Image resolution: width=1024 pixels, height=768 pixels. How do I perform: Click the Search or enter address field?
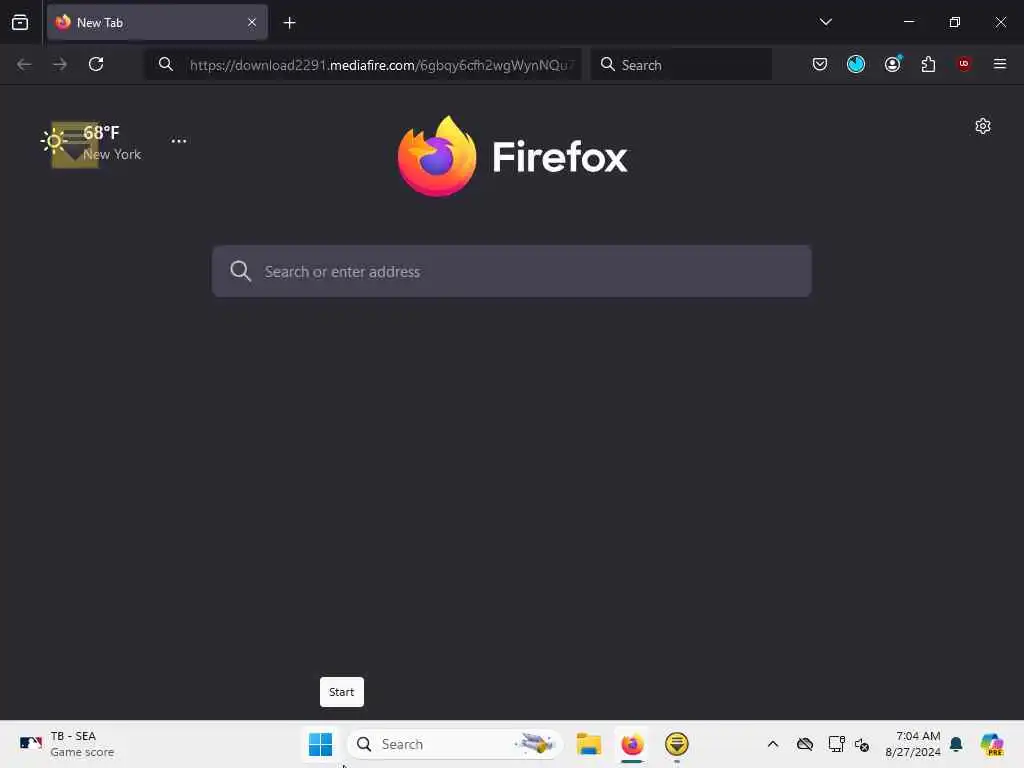[x=511, y=271]
